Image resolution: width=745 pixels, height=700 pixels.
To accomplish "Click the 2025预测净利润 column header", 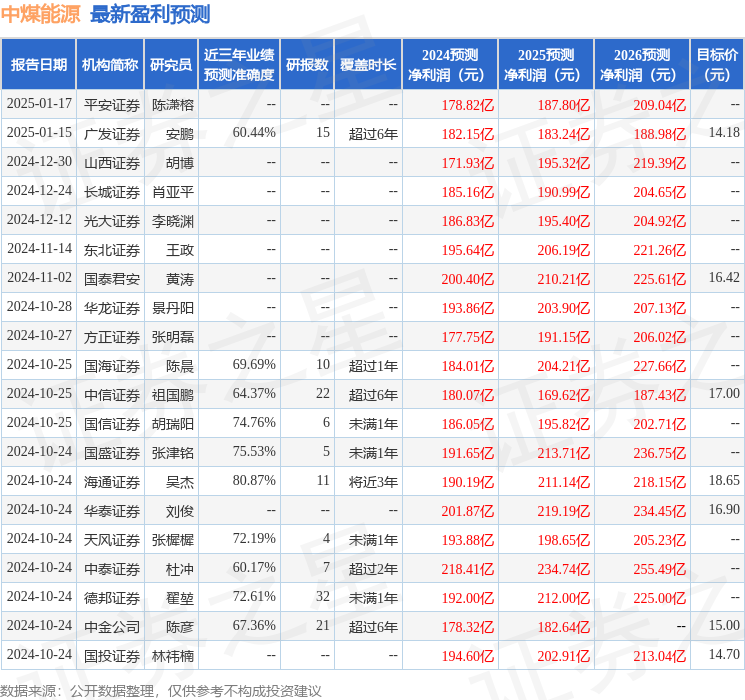I will 546,65.
